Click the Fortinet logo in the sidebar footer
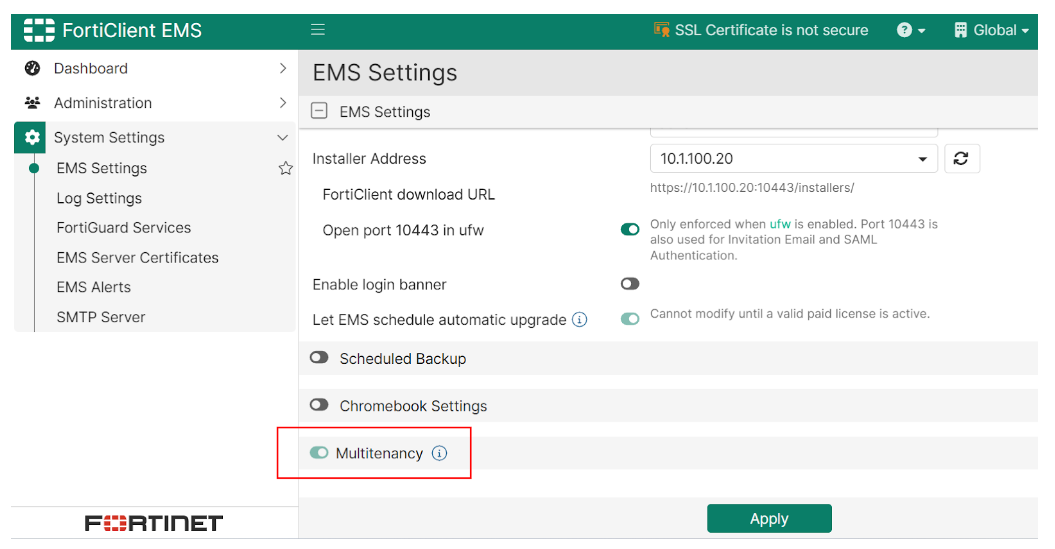The width and height of the screenshot is (1055, 549). [153, 523]
